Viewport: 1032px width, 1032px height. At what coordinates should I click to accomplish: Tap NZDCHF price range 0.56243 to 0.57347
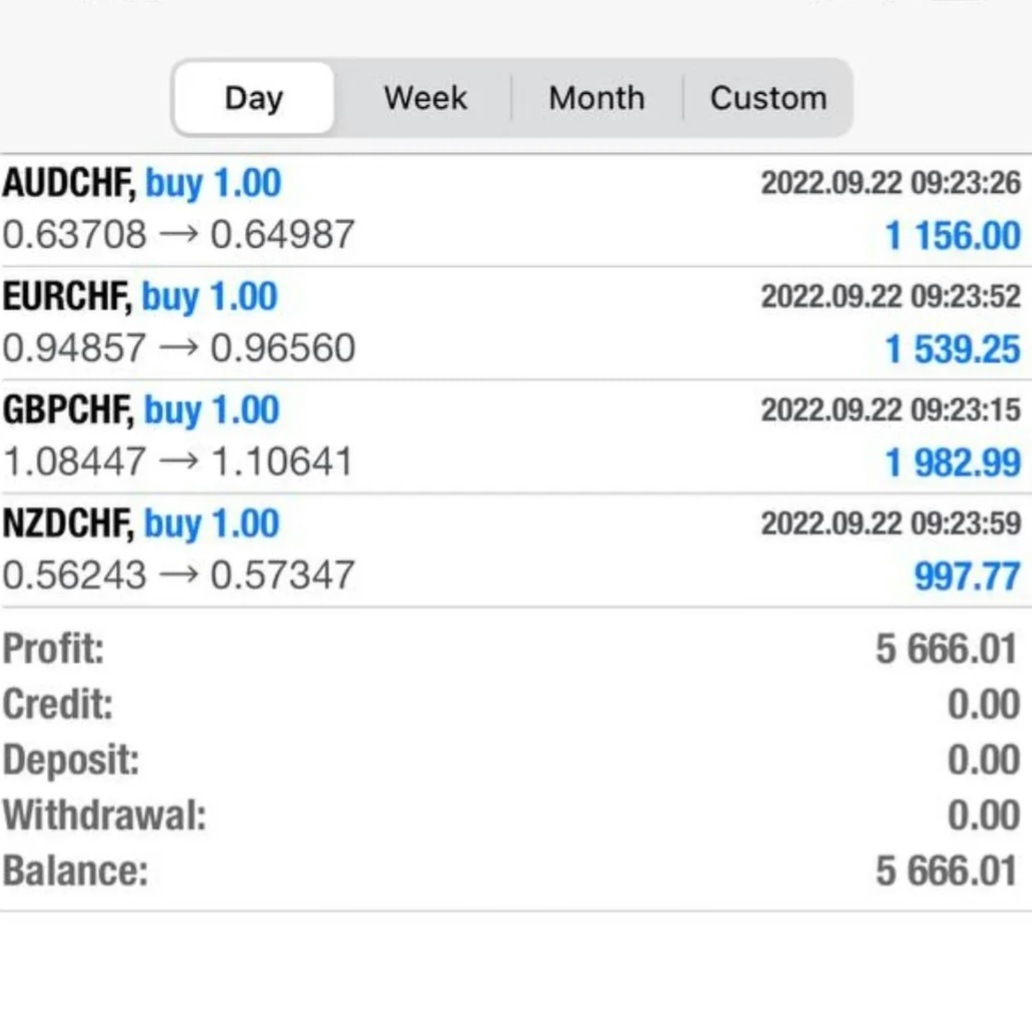click(x=178, y=575)
